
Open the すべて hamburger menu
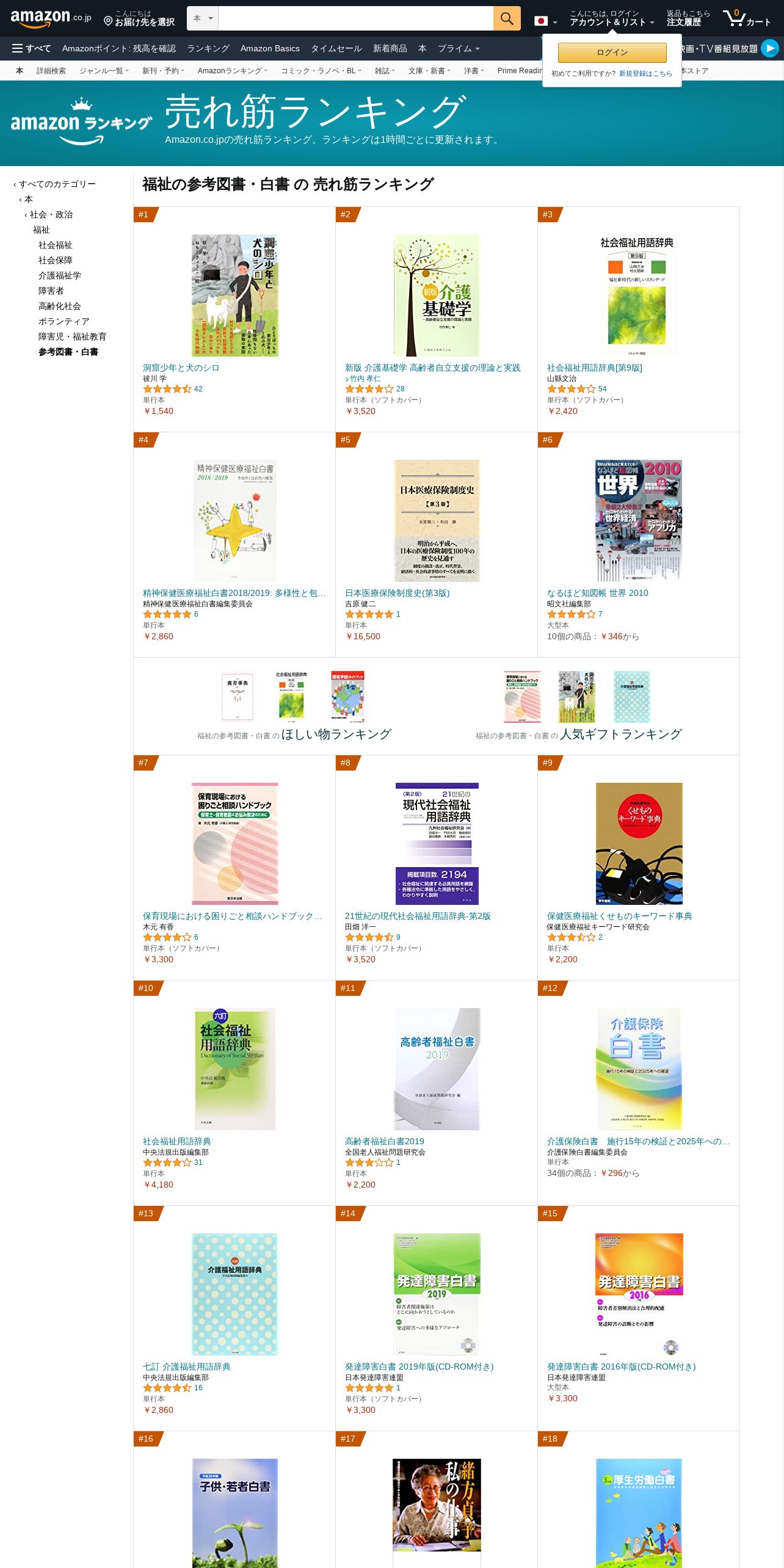(x=31, y=48)
